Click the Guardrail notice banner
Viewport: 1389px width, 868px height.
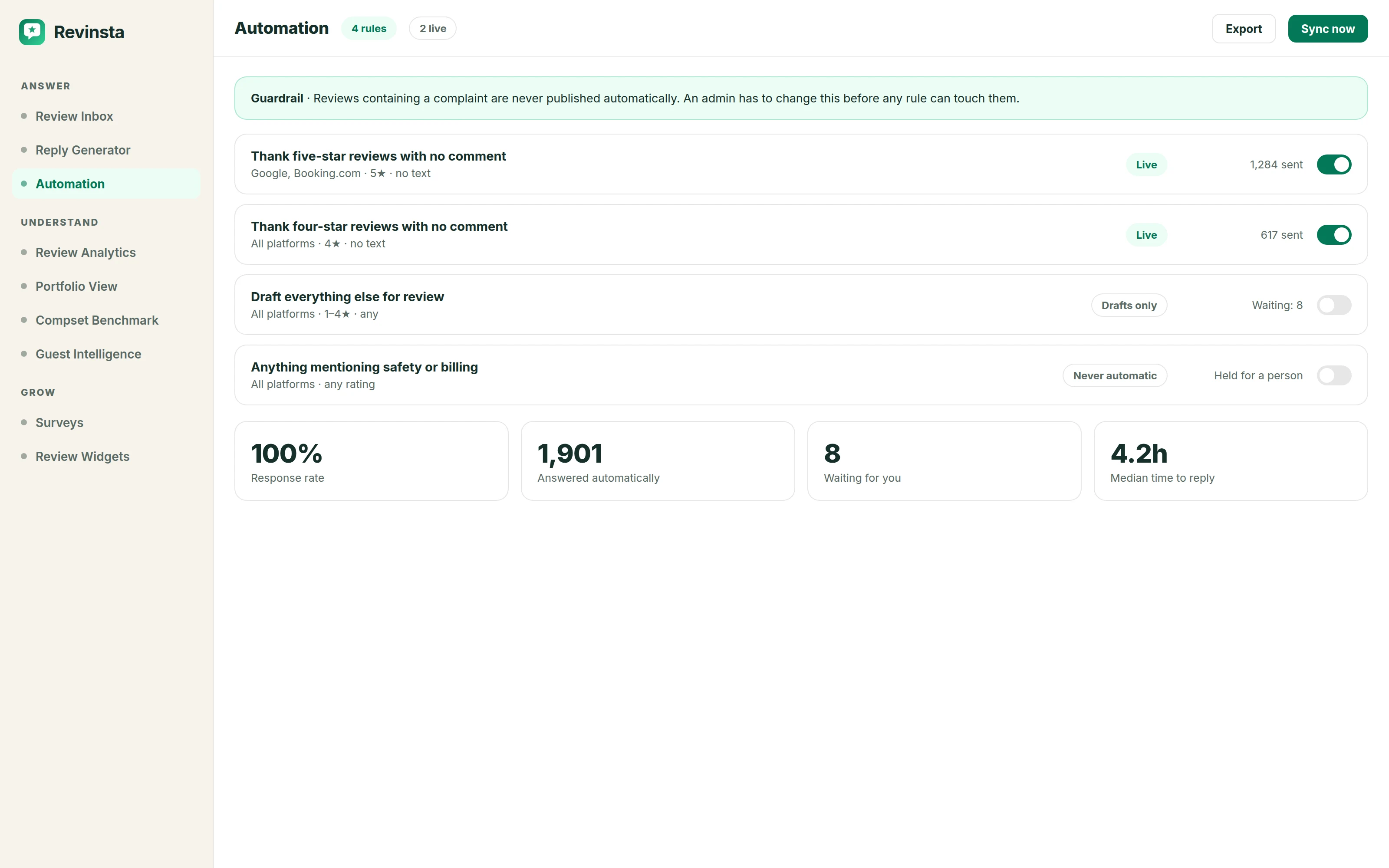click(x=801, y=98)
